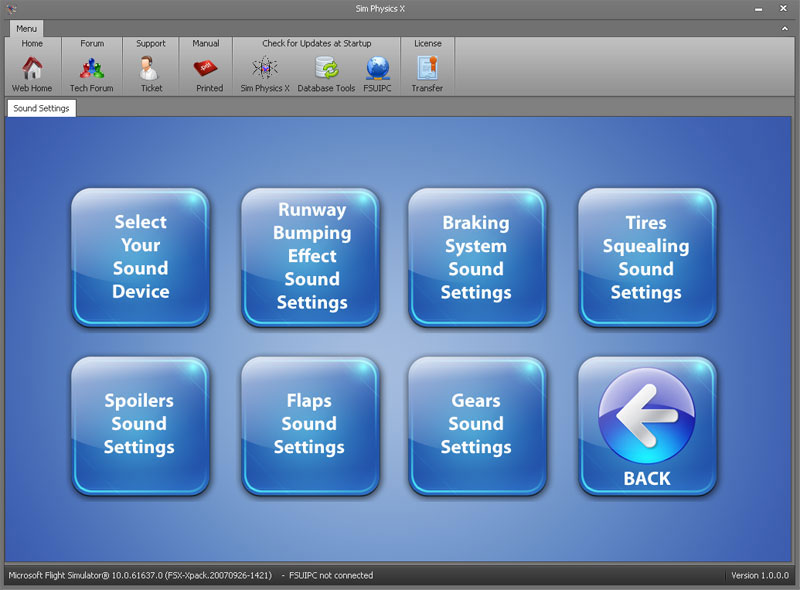Screen dimensions: 800x590
Task: Click the FSUIPC globe icon
Action: coord(378,68)
